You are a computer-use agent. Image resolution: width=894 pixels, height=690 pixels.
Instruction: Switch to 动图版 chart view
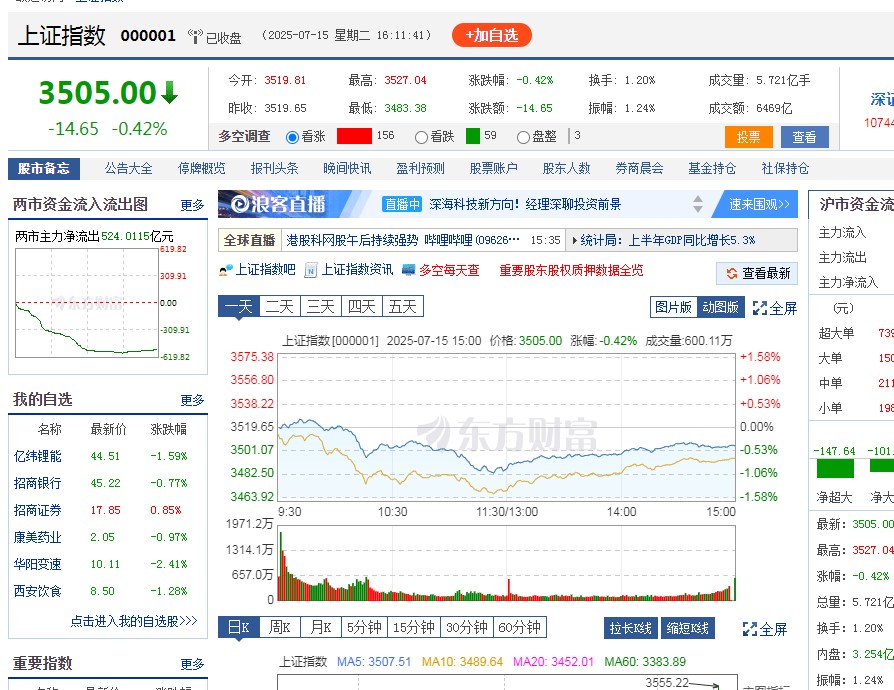click(720, 307)
